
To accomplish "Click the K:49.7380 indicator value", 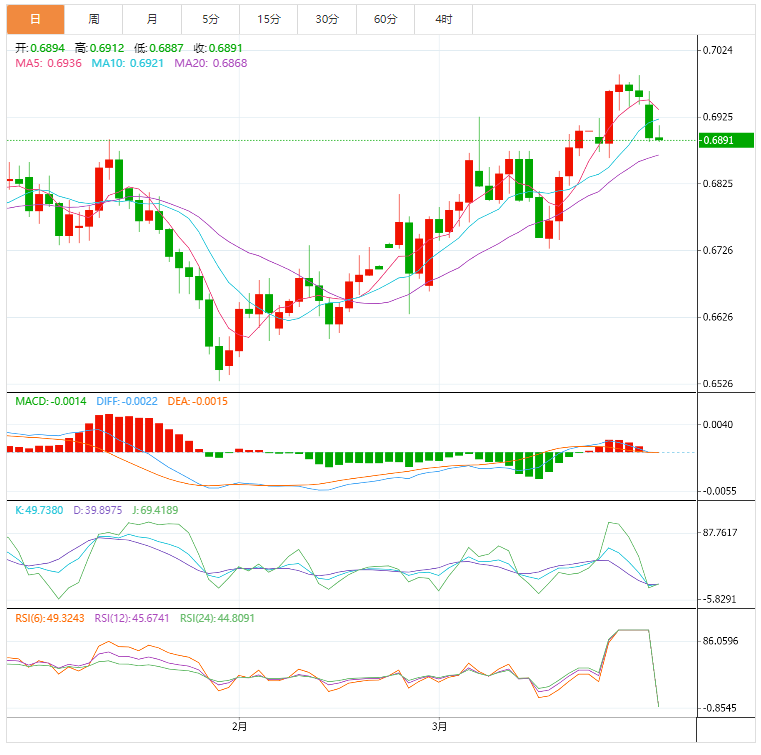I will (x=39, y=510).
